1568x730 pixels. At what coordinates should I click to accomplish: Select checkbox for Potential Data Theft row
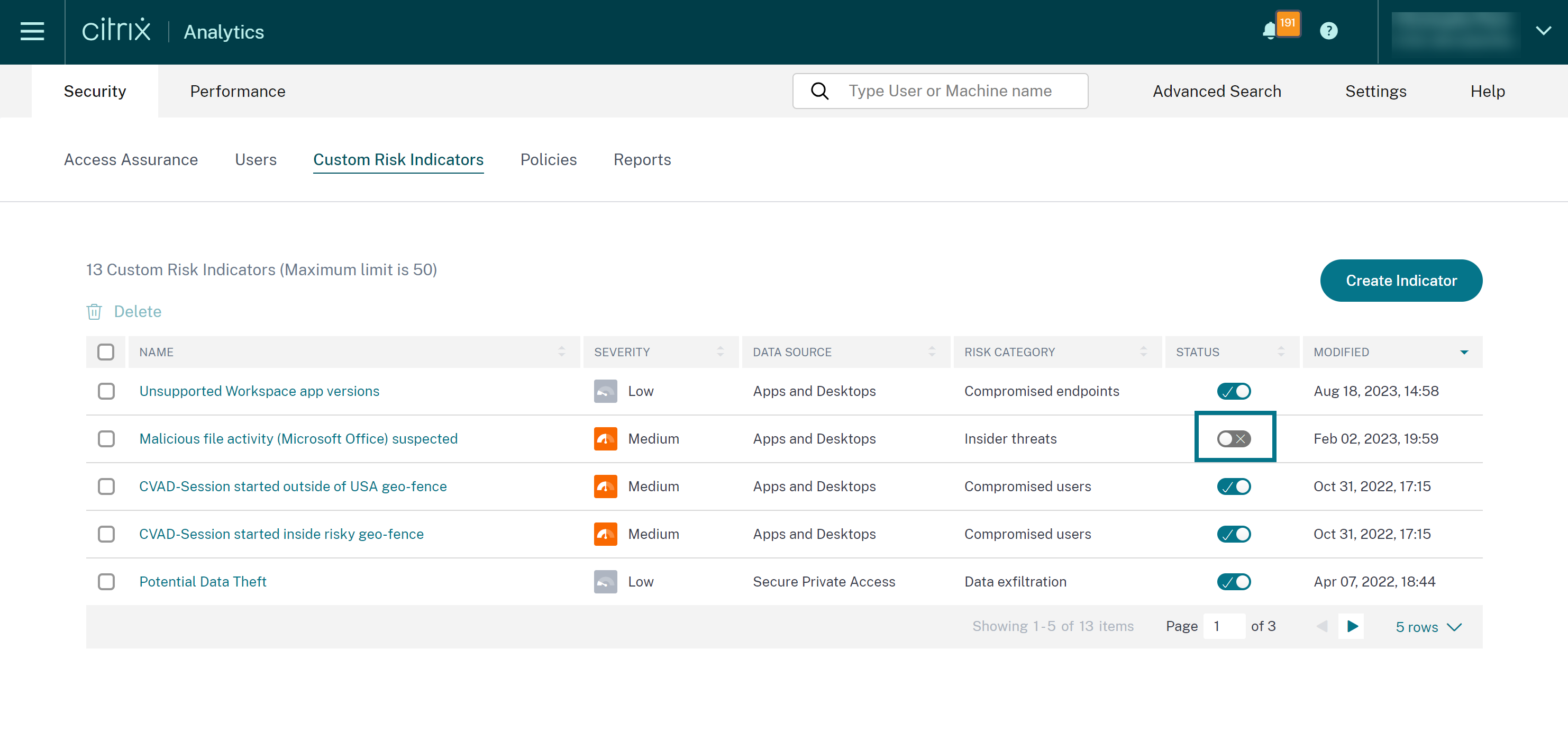pos(106,581)
